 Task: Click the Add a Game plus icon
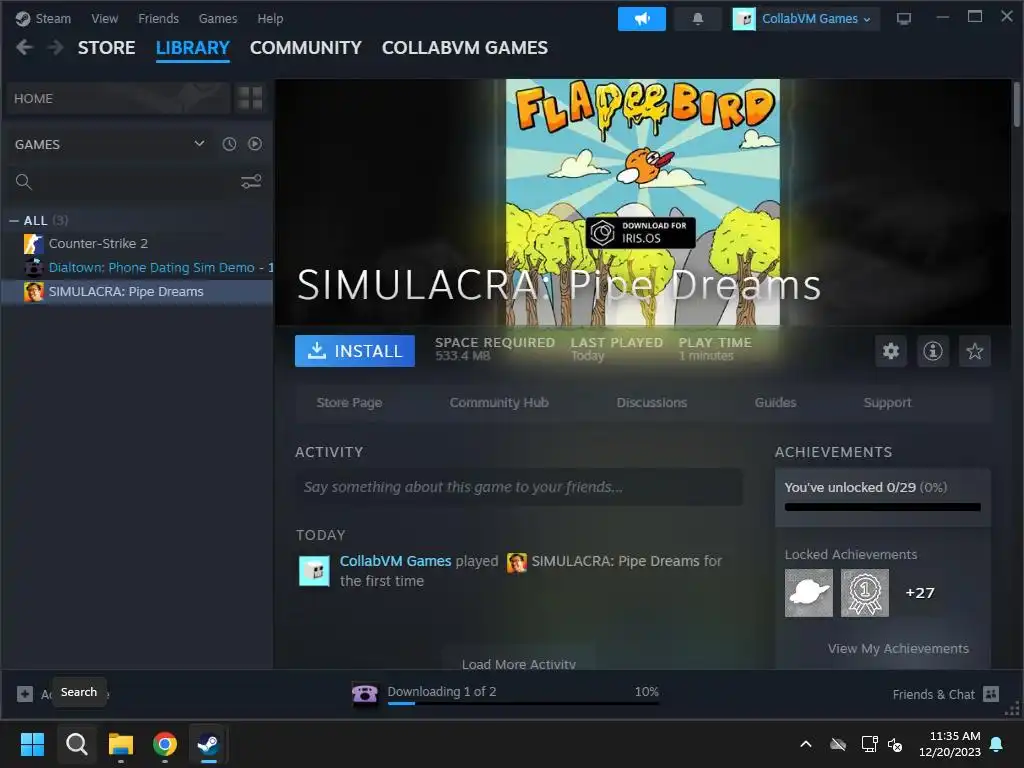25,694
